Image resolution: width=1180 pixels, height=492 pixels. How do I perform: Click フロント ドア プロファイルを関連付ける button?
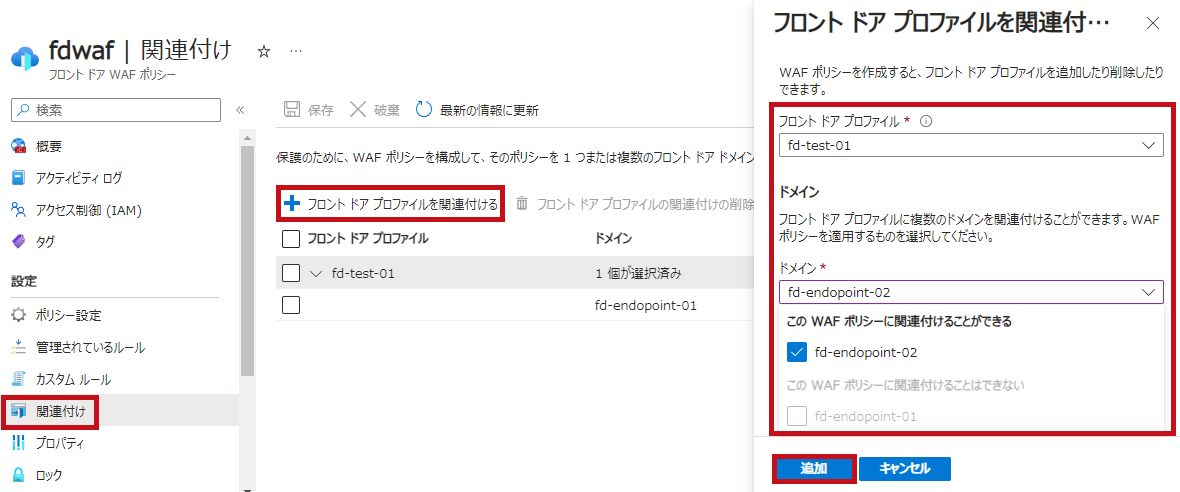pos(391,203)
